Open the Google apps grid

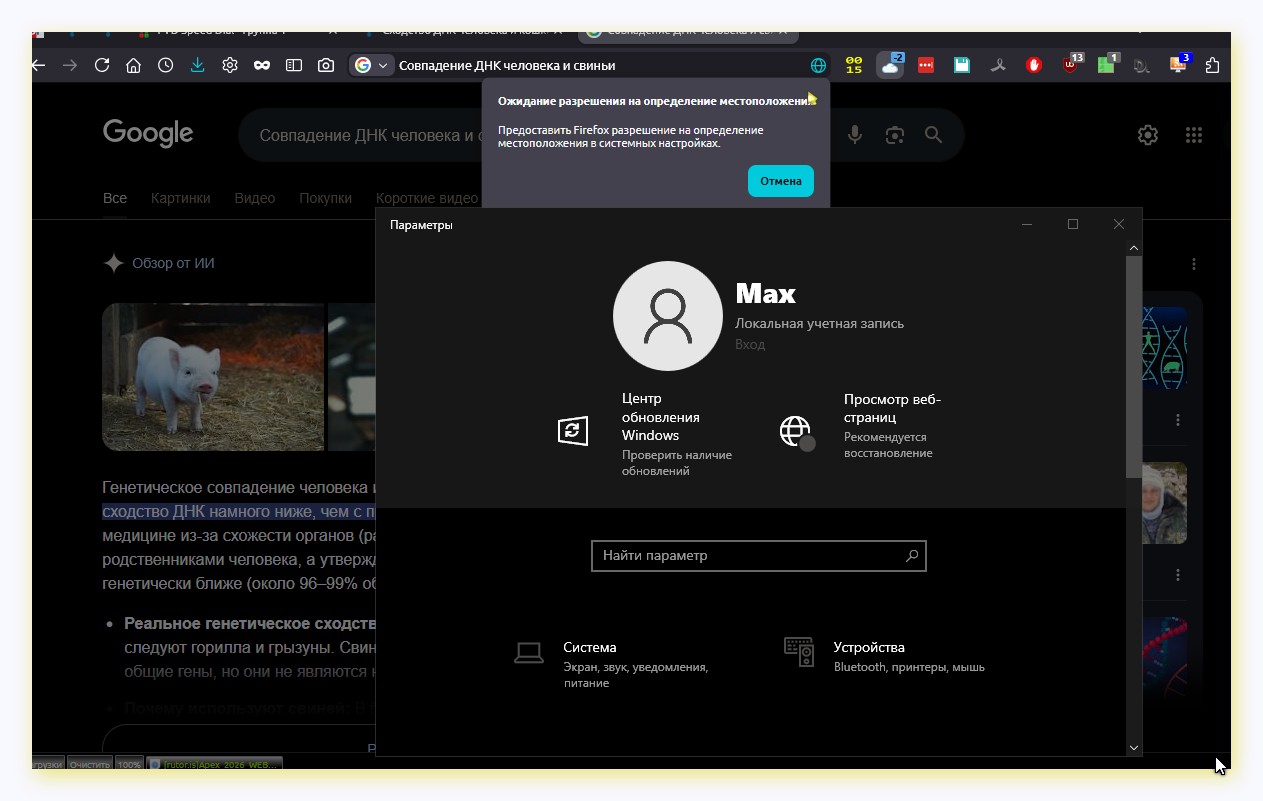[1193, 135]
